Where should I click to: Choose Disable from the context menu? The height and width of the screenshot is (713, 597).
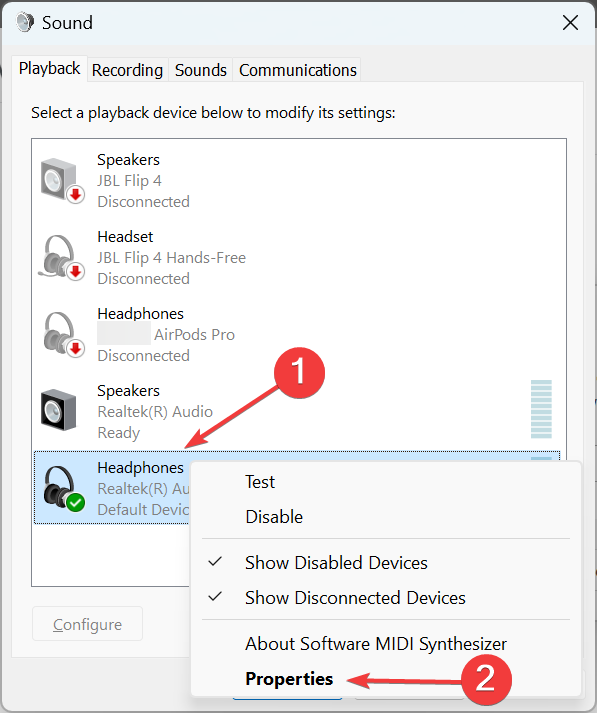point(274,517)
